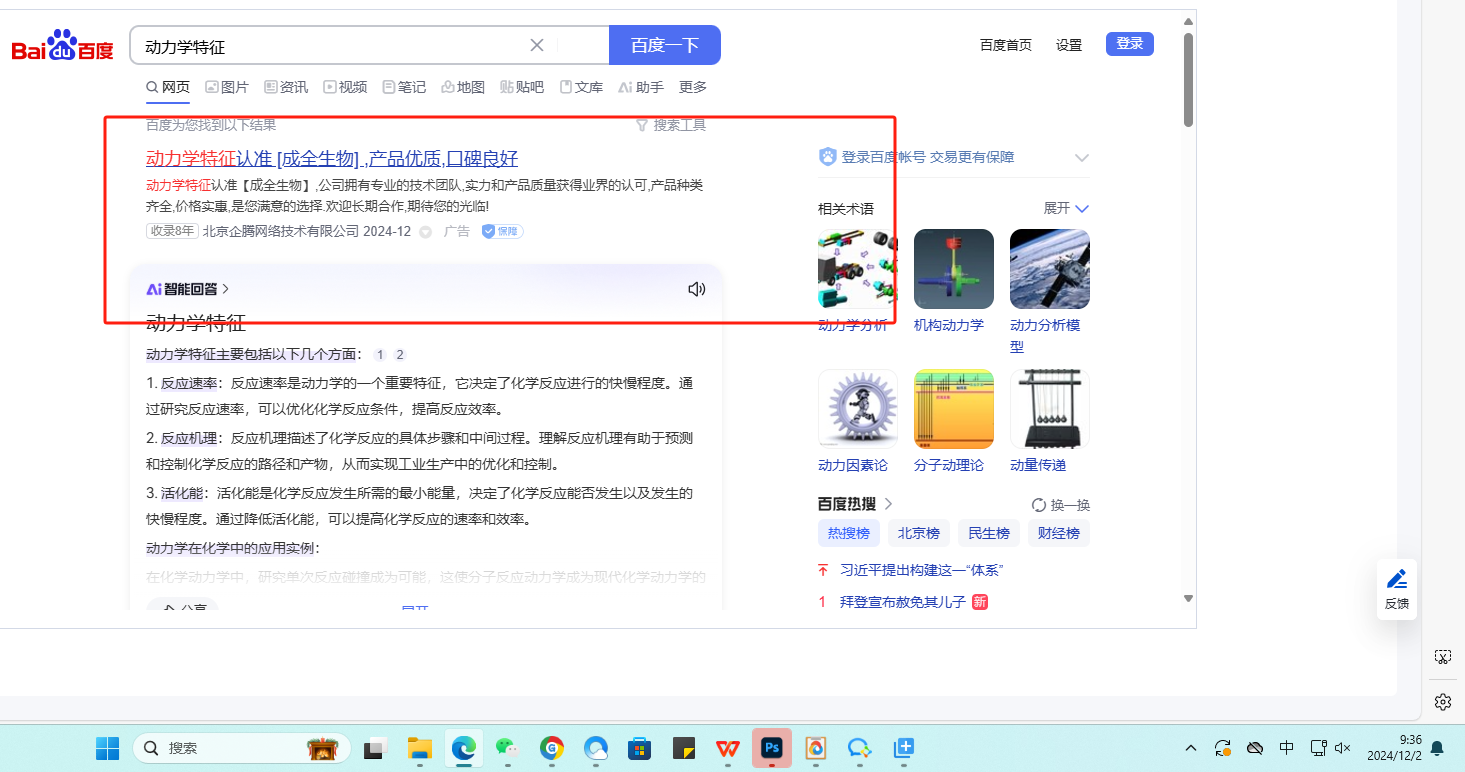This screenshot has width=1465, height=772.
Task: Expand the 更多 tab menu
Action: point(693,87)
